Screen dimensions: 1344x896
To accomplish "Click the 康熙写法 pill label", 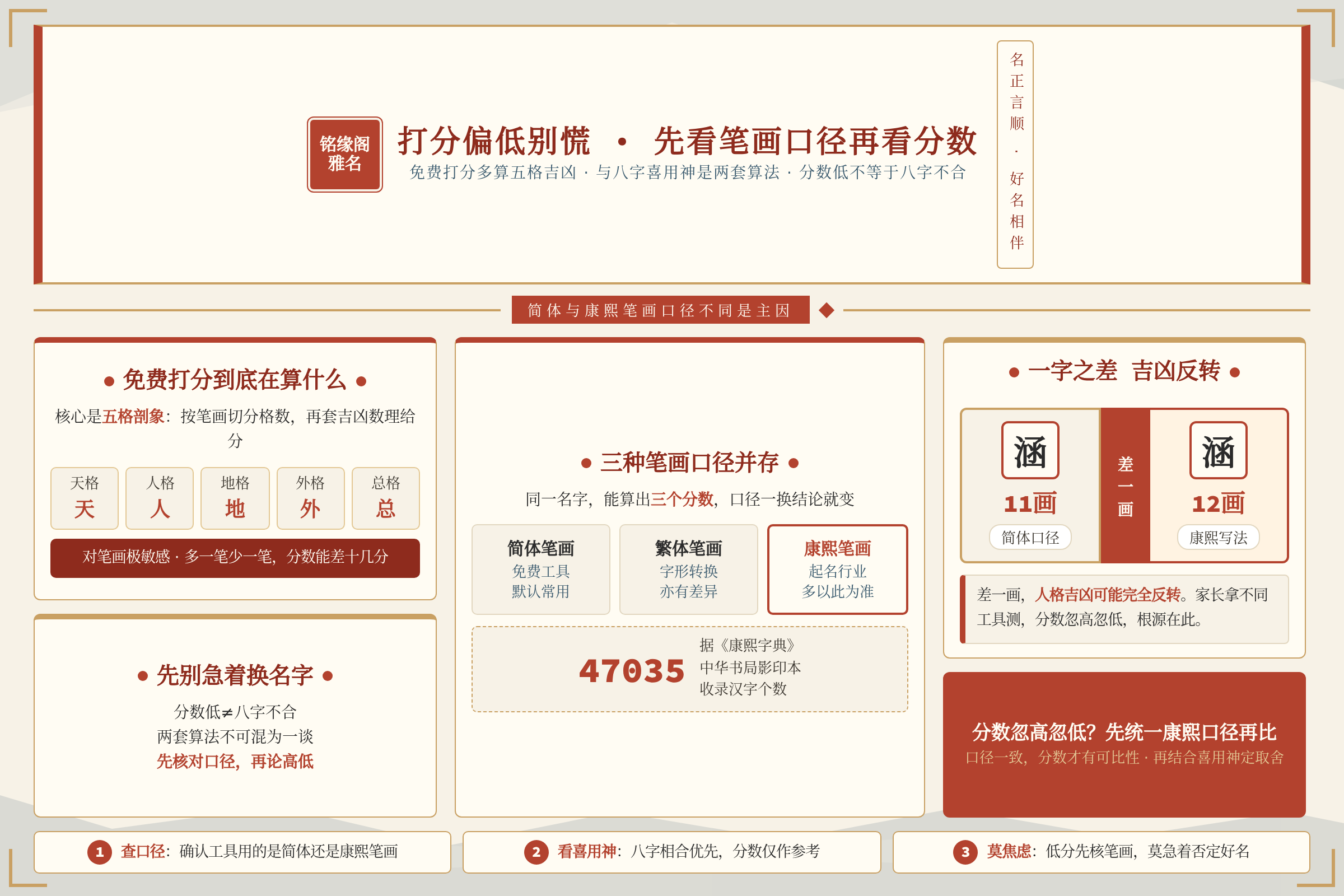I will 1219,537.
